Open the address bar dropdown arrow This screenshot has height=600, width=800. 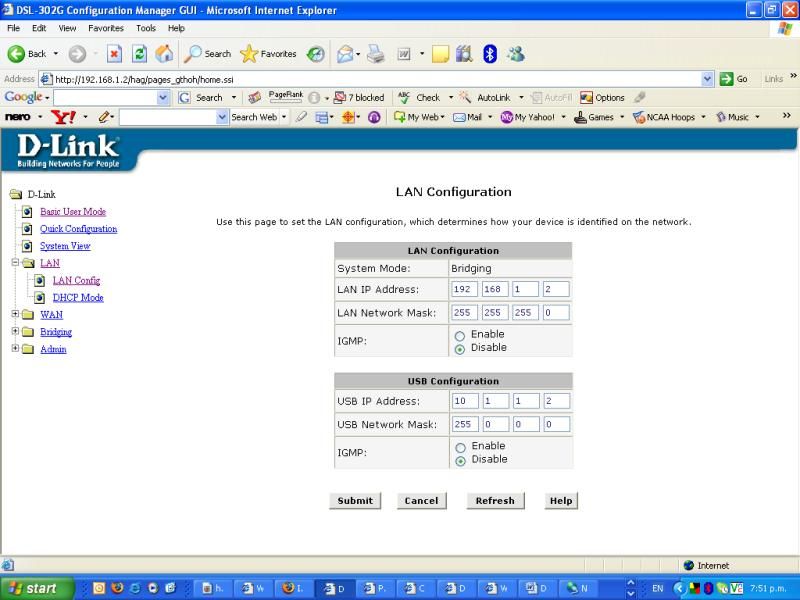(x=708, y=79)
